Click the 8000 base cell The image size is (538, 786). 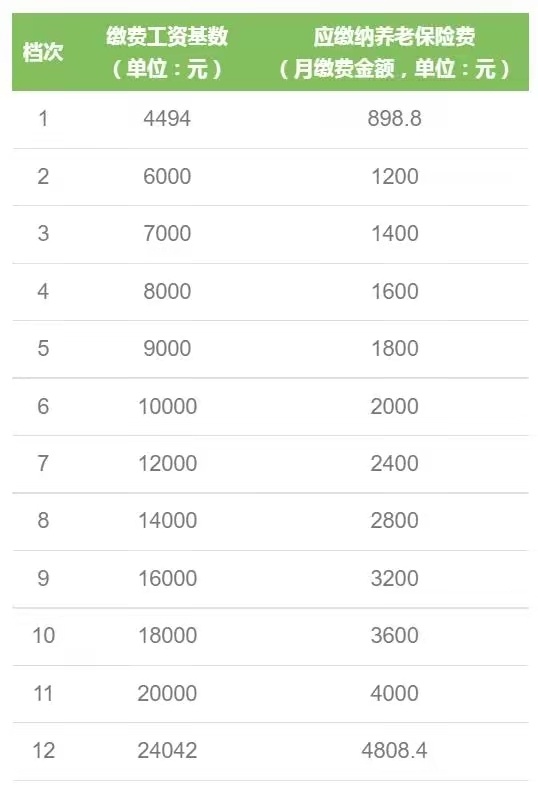[x=167, y=291]
